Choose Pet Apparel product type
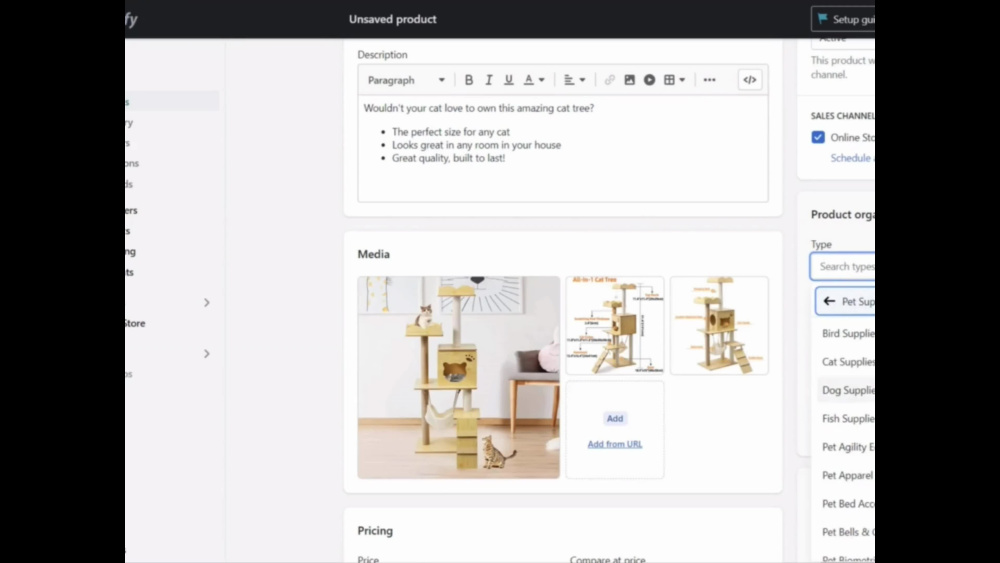 click(x=846, y=475)
